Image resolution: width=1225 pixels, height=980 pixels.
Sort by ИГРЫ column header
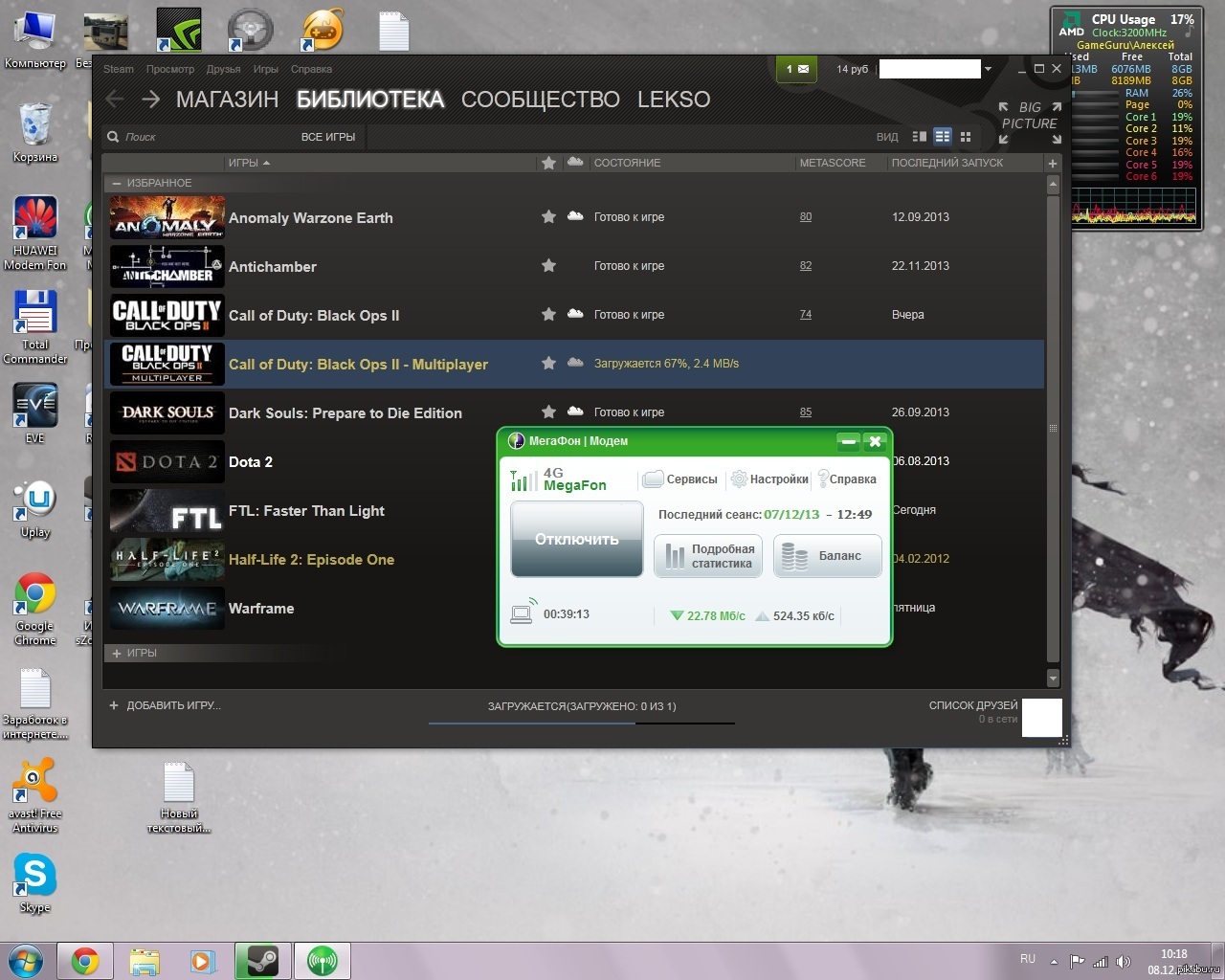click(249, 163)
